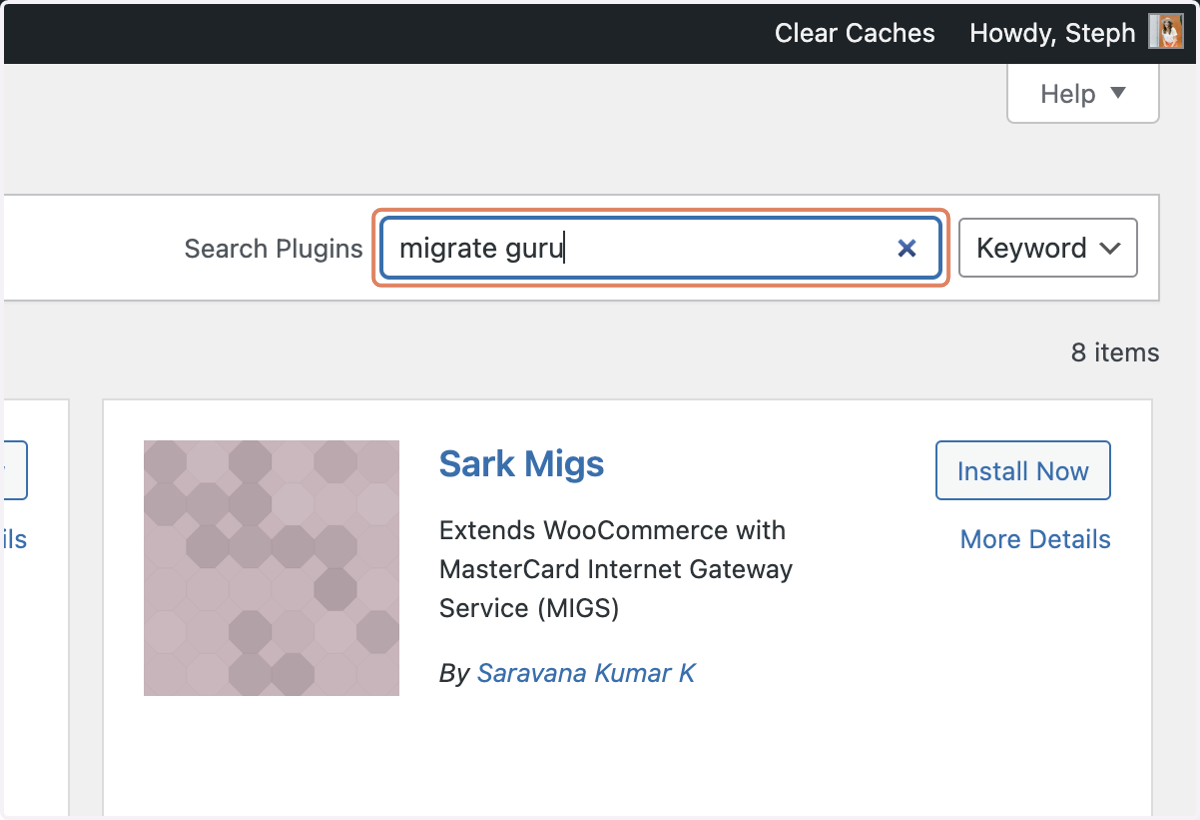Screen dimensions: 1200x820
Task: Focus the Search Plugins input field
Action: (x=661, y=248)
